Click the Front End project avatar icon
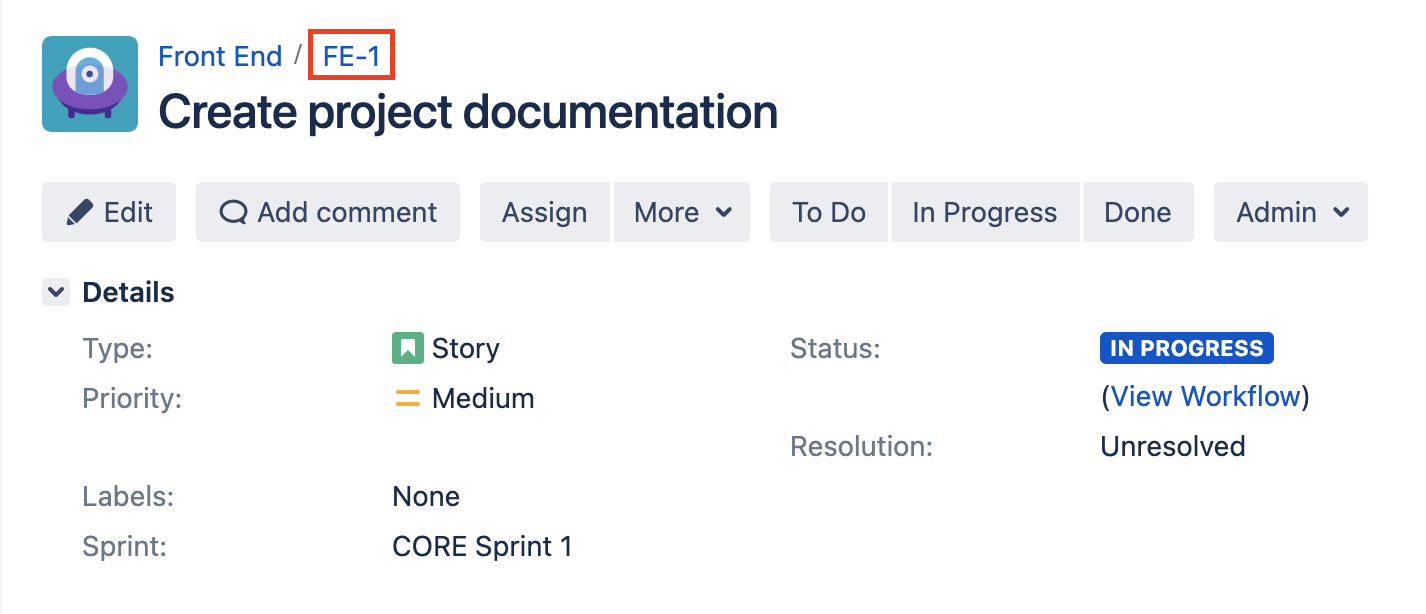This screenshot has width=1426, height=614. [x=90, y=84]
